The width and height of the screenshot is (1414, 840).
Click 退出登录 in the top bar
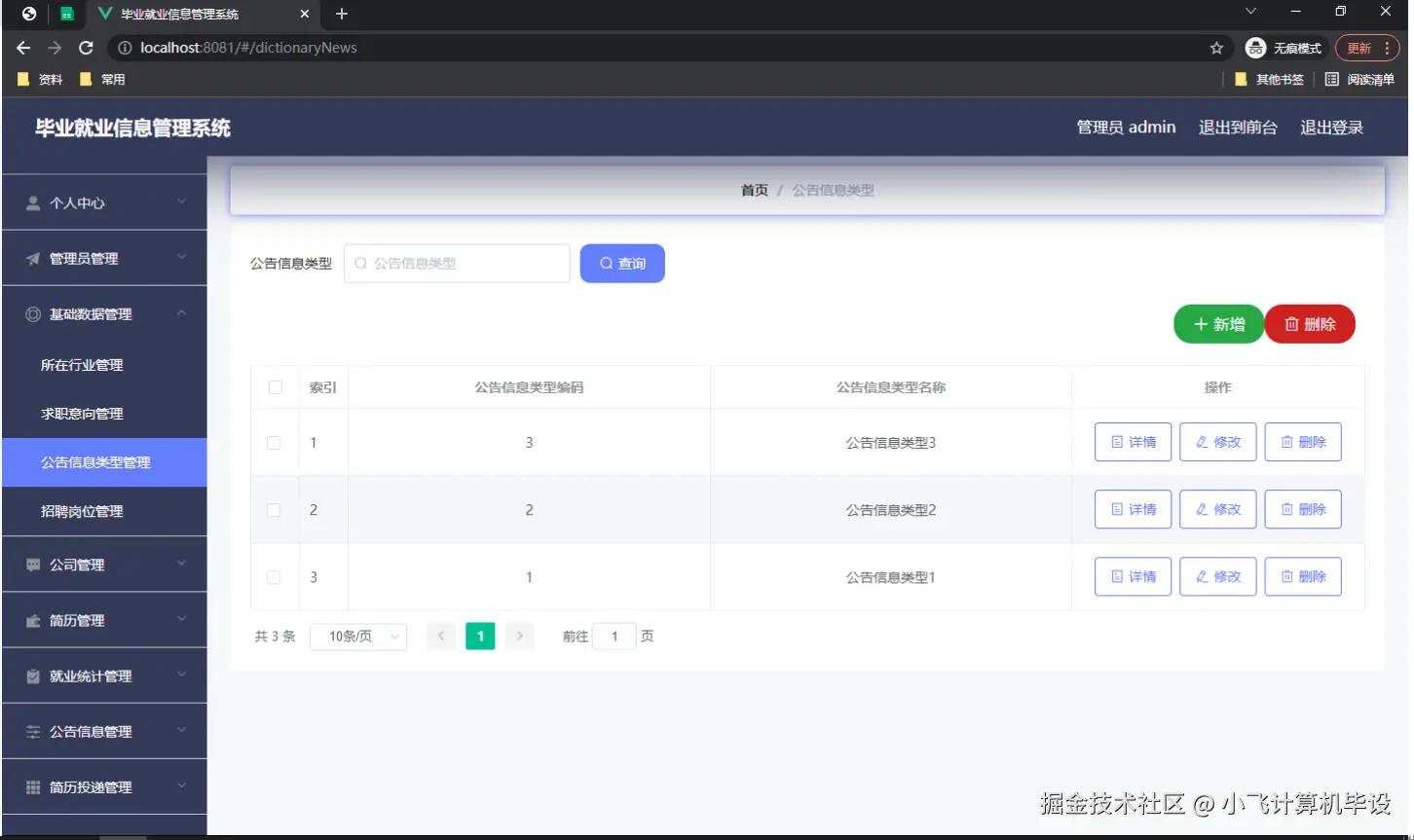click(1330, 127)
